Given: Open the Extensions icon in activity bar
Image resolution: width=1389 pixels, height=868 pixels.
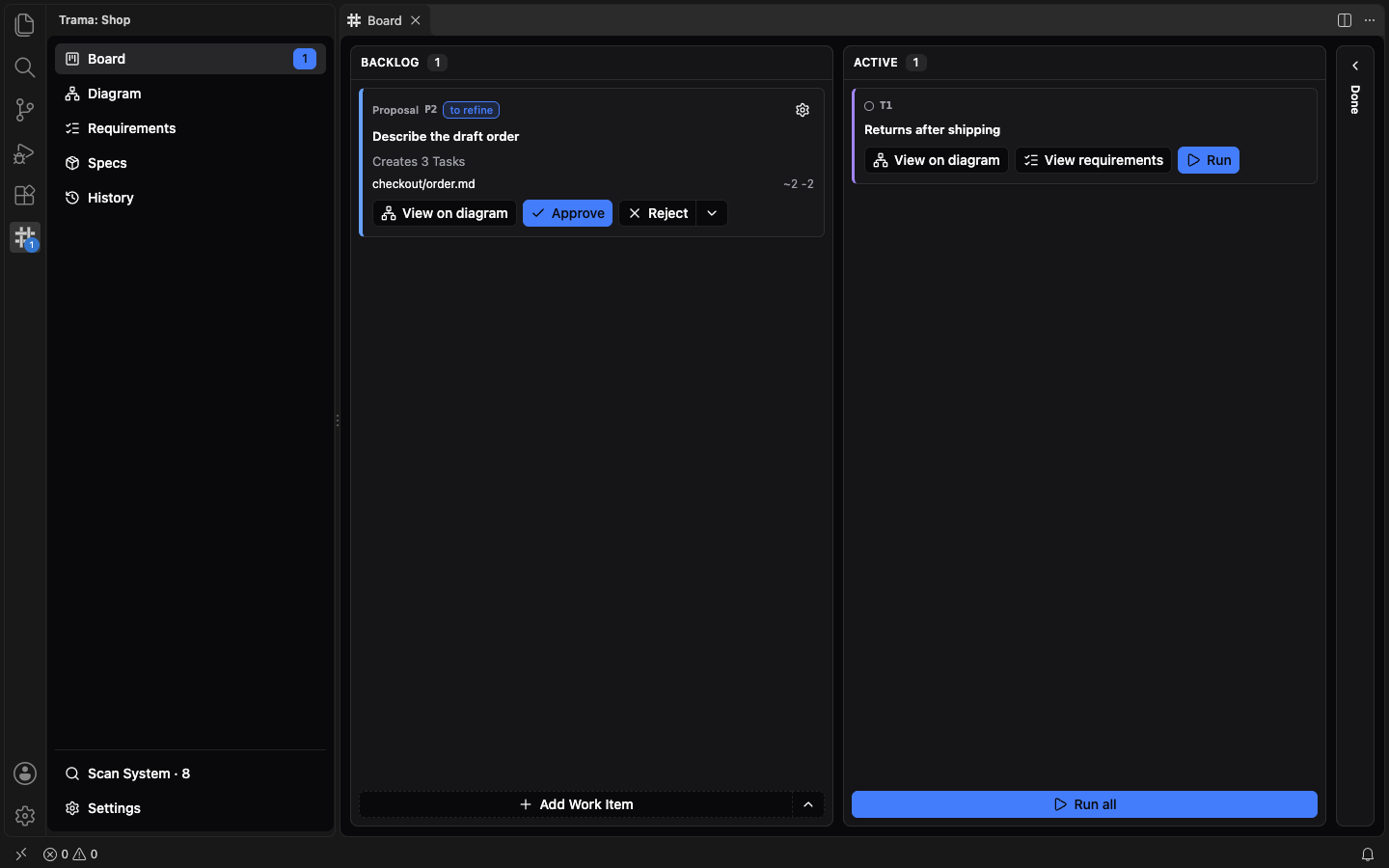Looking at the screenshot, I should coord(25,195).
